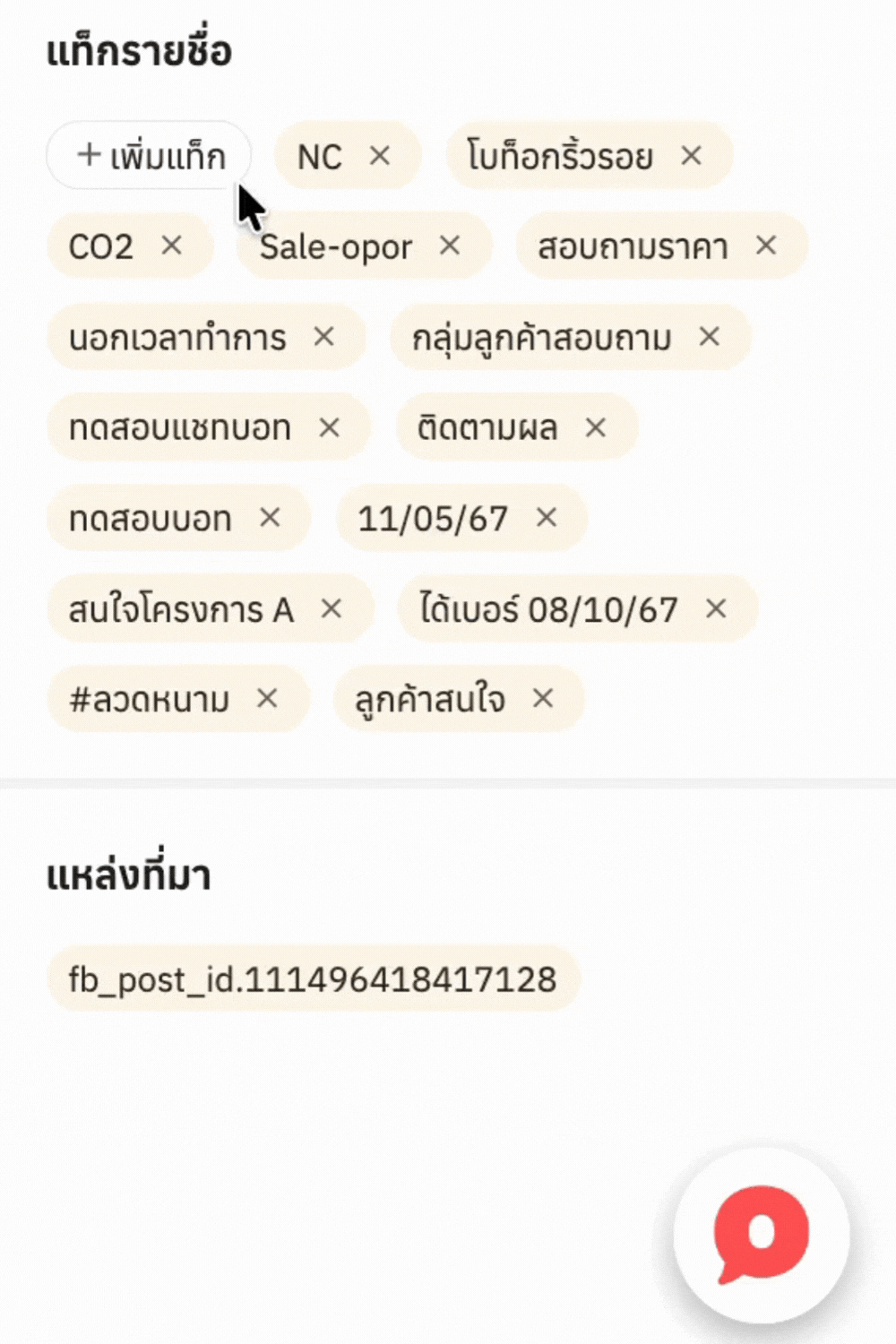Remove the นอกเวลาทำการ tag
The width and height of the screenshot is (896, 1344).
(x=323, y=337)
